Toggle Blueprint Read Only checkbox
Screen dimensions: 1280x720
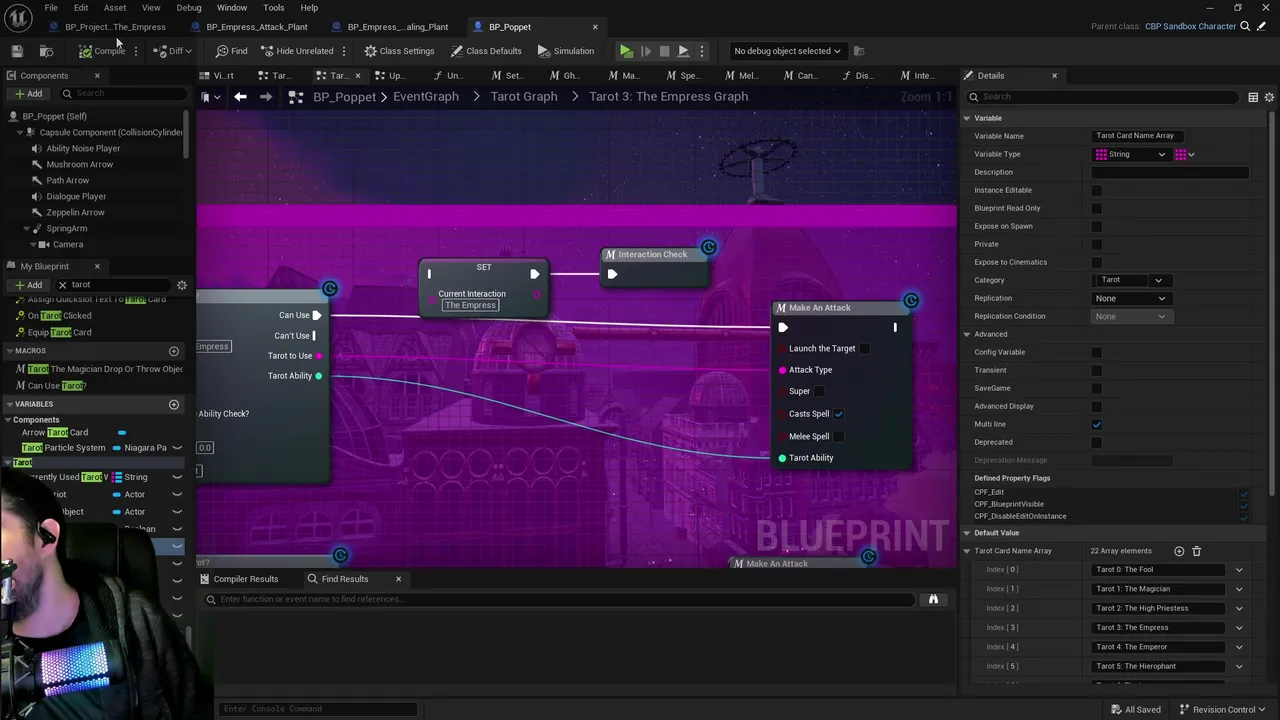[1096, 208]
